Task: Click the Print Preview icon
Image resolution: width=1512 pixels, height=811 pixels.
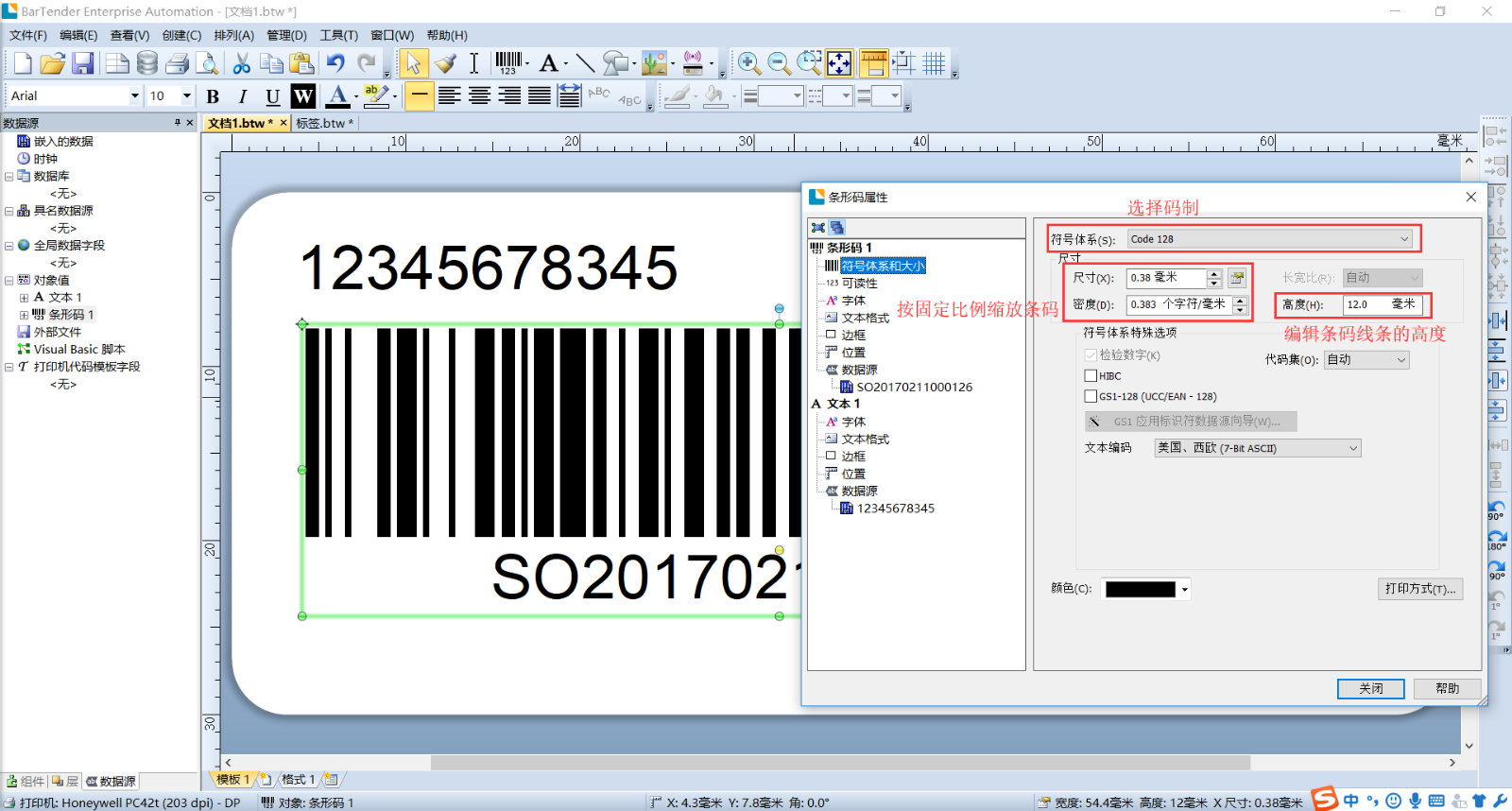Action: coord(207,63)
